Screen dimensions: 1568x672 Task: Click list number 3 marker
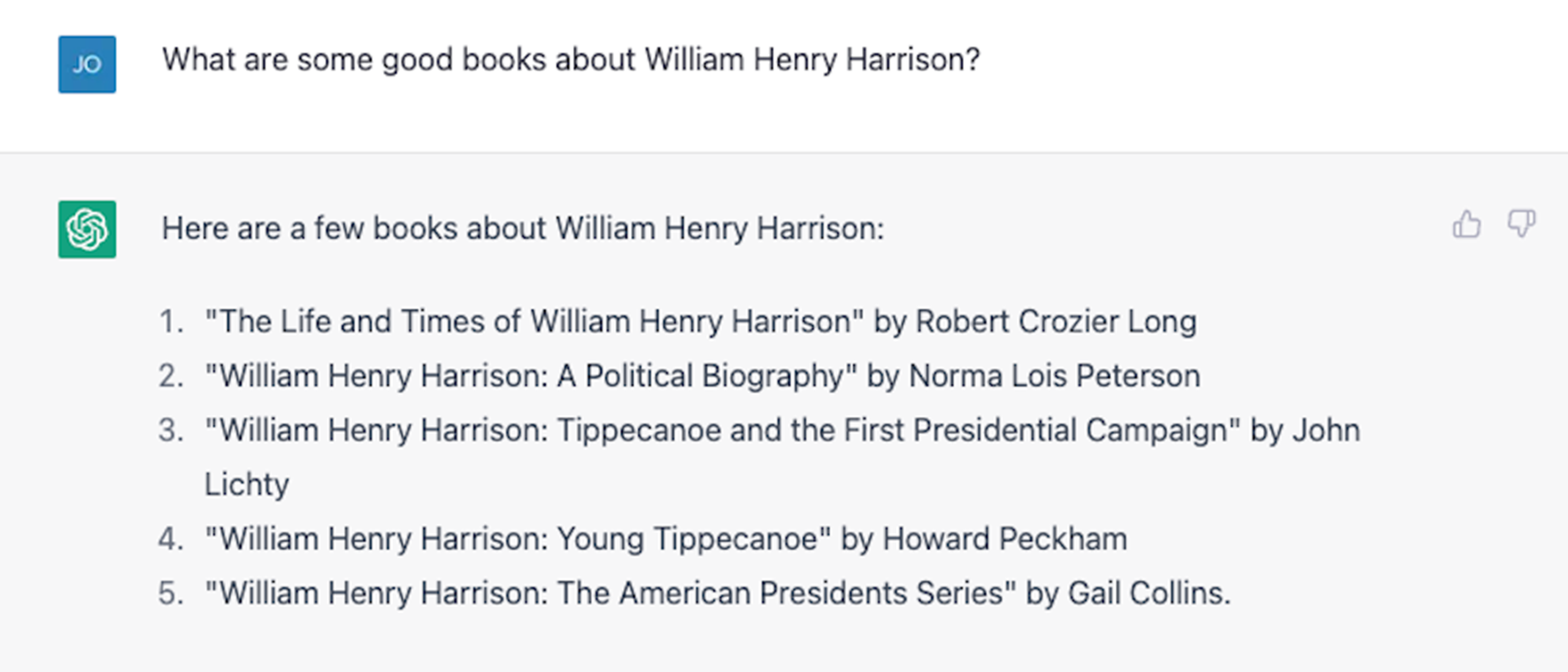coord(171,430)
